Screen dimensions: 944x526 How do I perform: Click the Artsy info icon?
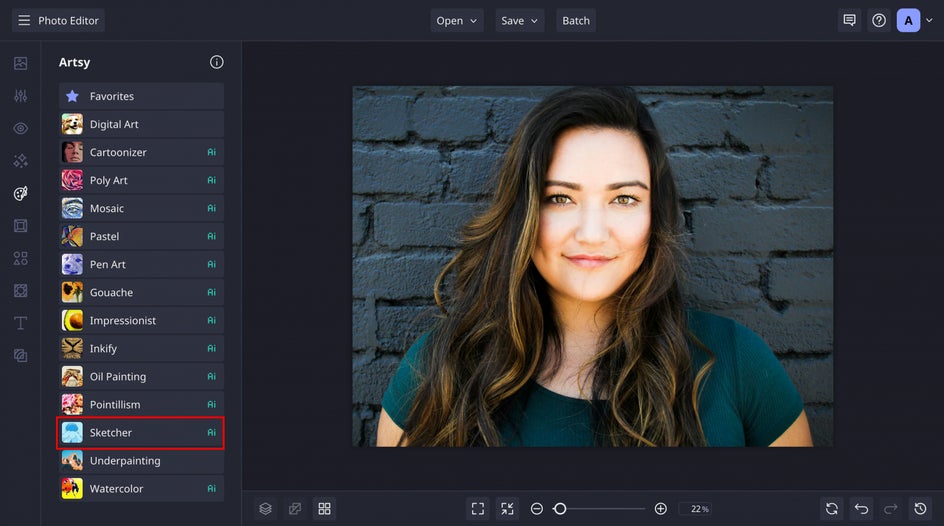217,62
